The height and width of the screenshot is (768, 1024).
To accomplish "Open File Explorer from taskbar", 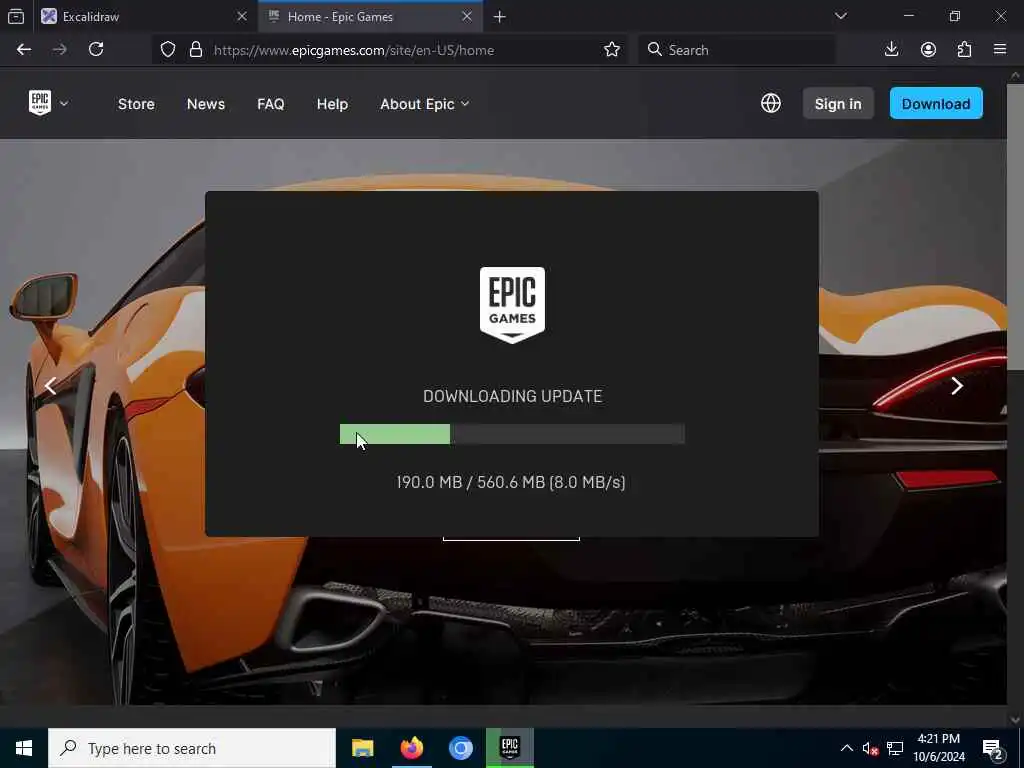I will coord(362,748).
